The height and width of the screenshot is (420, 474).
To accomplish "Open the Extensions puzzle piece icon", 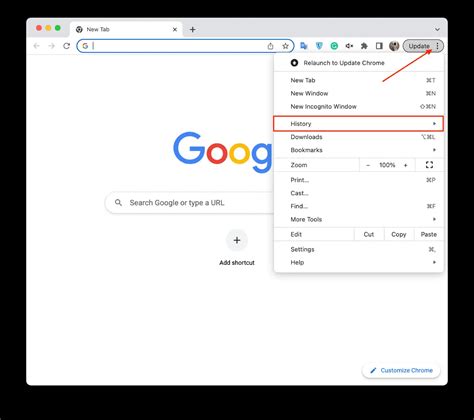I will tap(364, 46).
